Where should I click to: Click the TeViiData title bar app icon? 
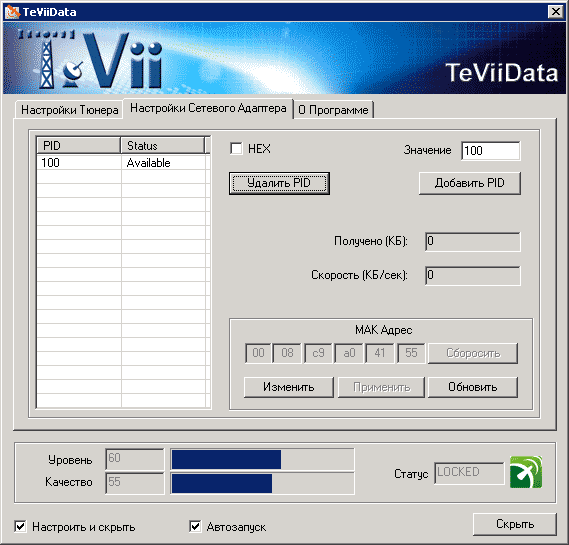[12, 12]
